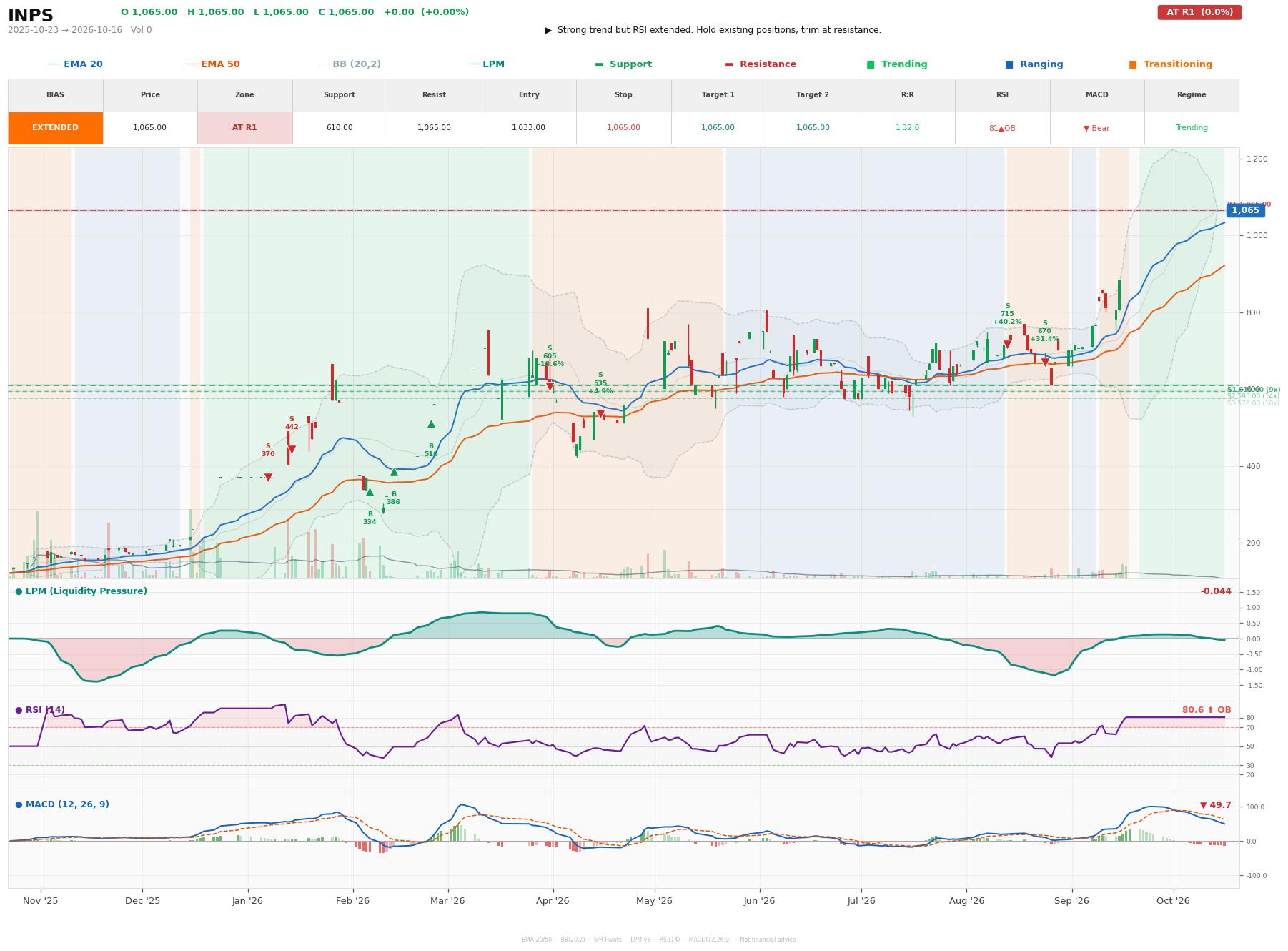1288x951 pixels.
Task: Click the 800 price axis label
Action: pyautogui.click(x=1252, y=312)
